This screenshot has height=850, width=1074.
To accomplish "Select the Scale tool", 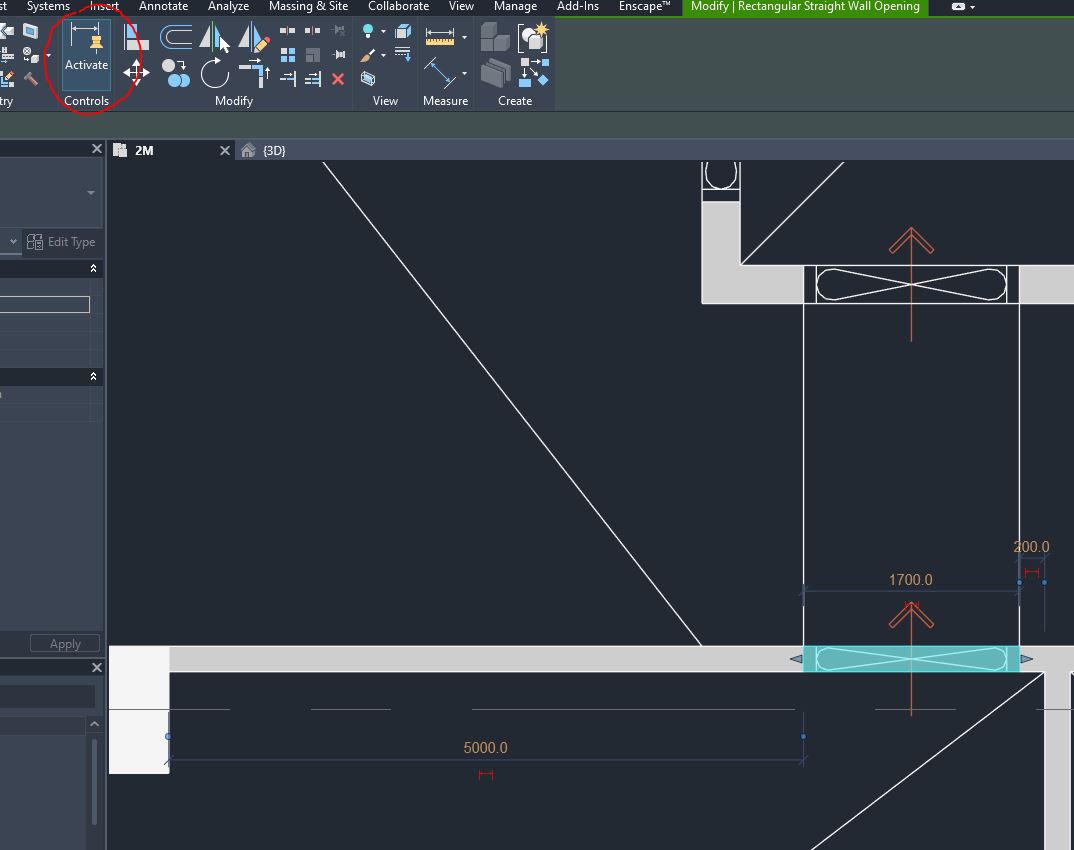I will pos(312,55).
